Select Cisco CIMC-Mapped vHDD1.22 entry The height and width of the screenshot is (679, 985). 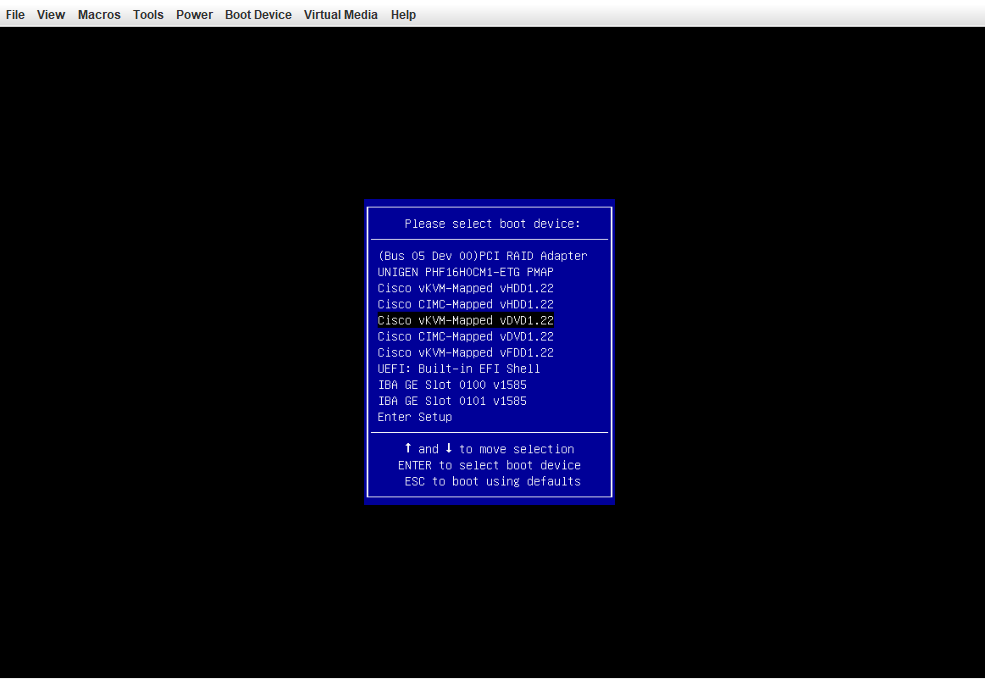click(x=465, y=304)
